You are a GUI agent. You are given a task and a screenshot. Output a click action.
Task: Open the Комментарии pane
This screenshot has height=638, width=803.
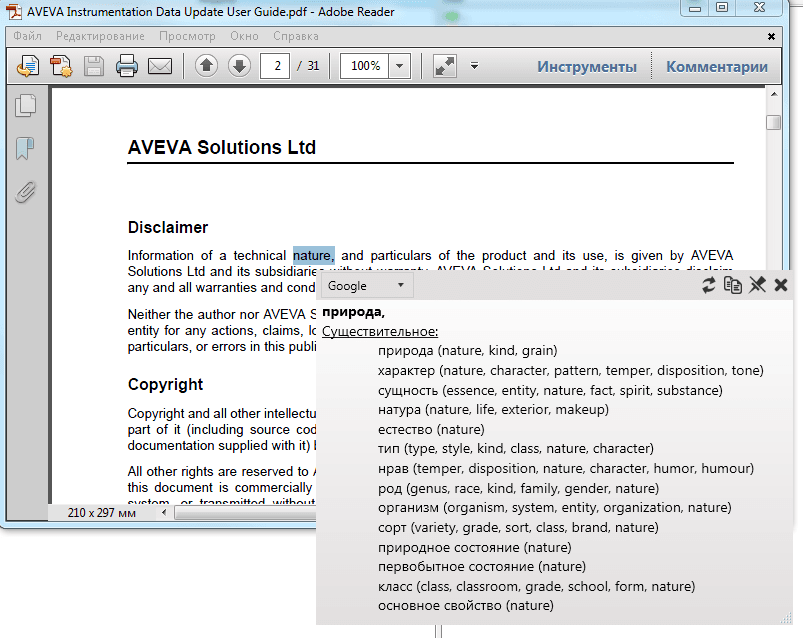pos(717,67)
